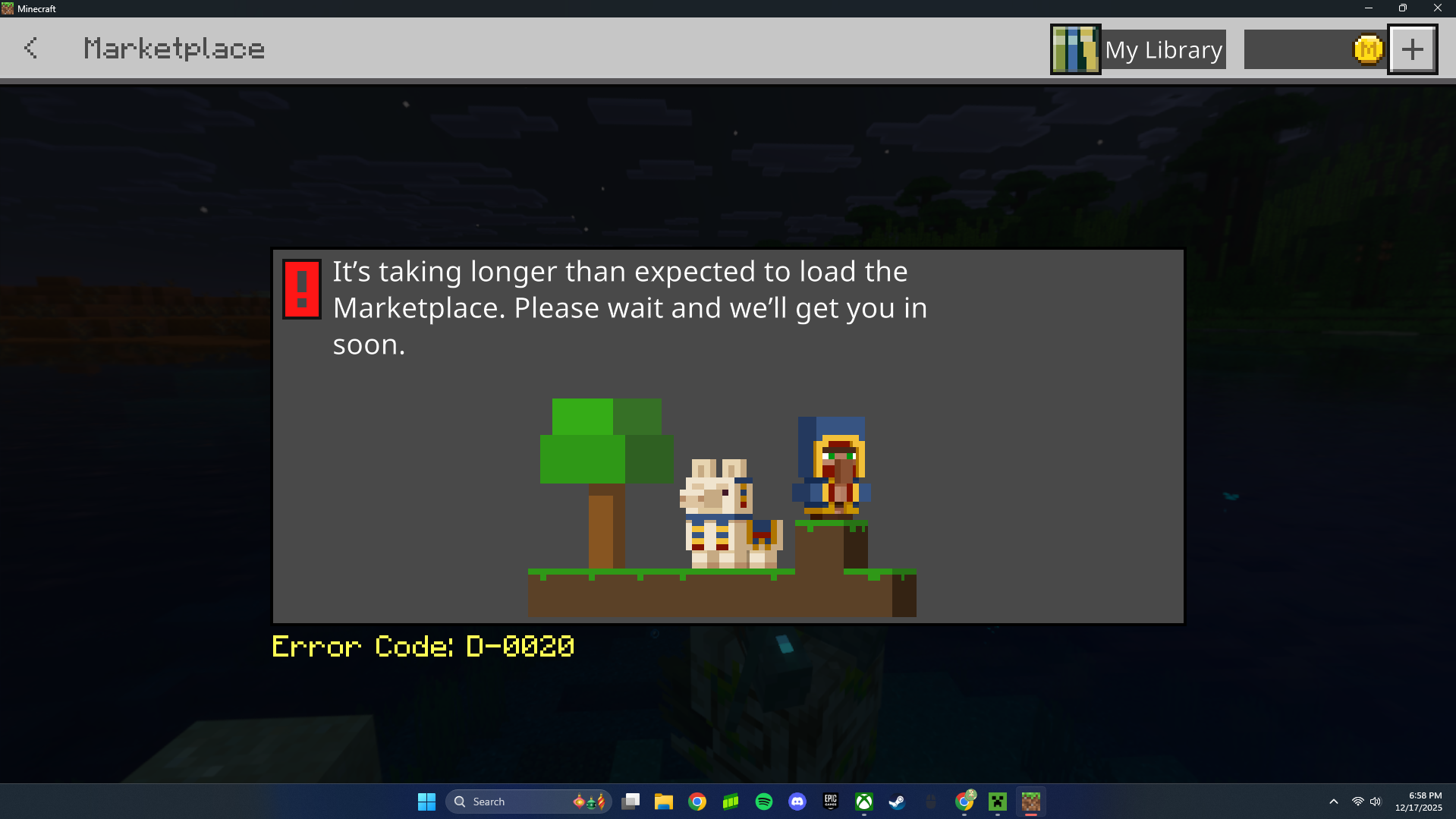Open My Library
The width and height of the screenshot is (1456, 819).
pyautogui.click(x=1138, y=49)
